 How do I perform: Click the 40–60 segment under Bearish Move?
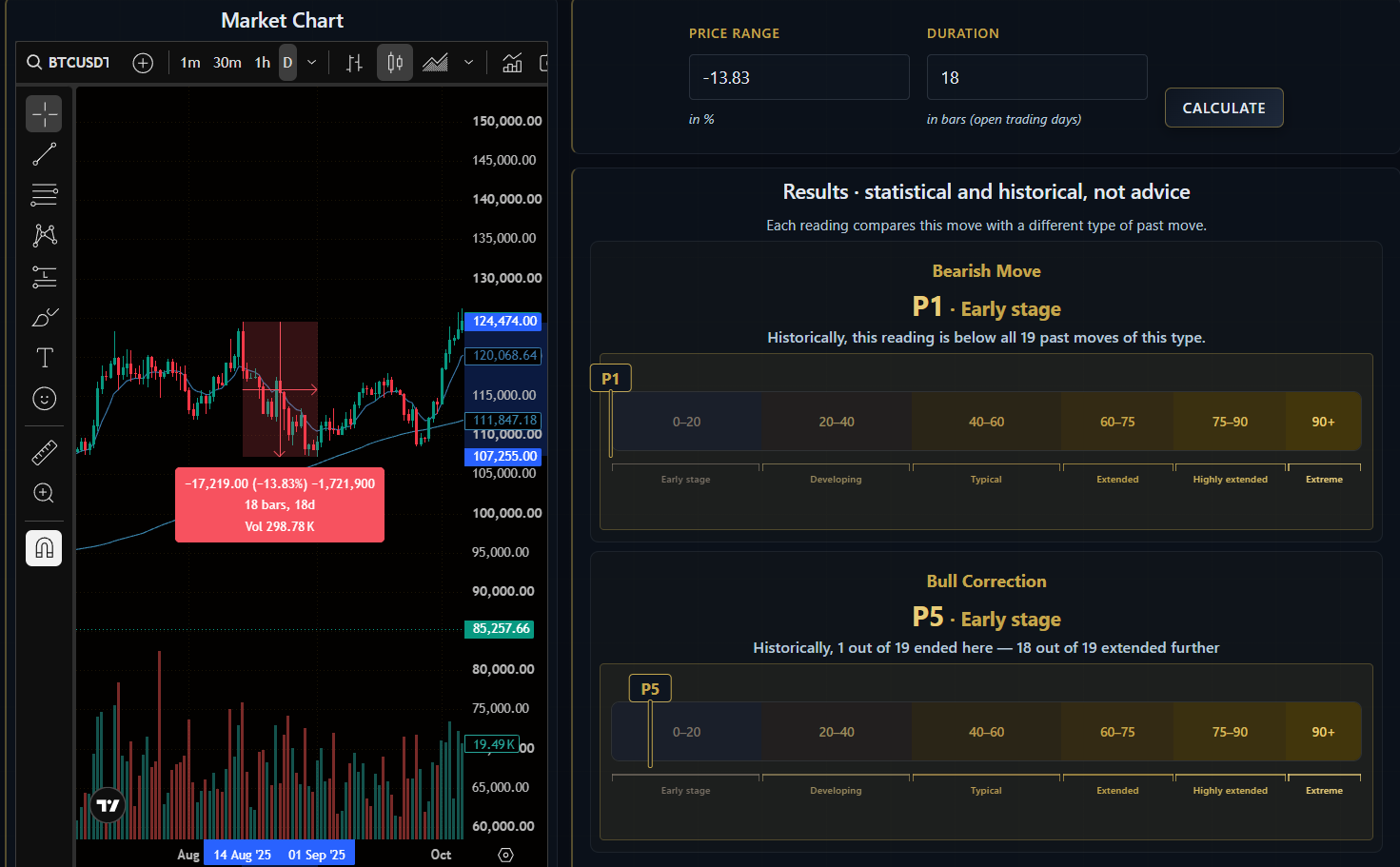(986, 422)
